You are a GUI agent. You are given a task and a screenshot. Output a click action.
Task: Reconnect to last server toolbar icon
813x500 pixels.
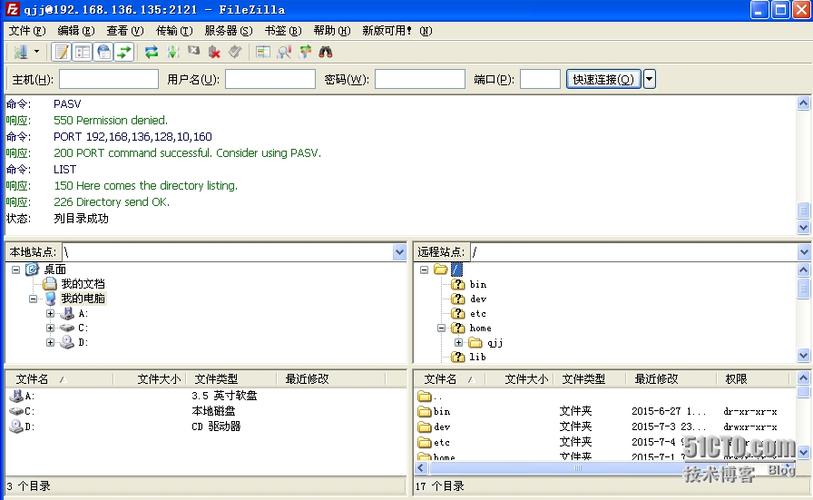[x=235, y=52]
